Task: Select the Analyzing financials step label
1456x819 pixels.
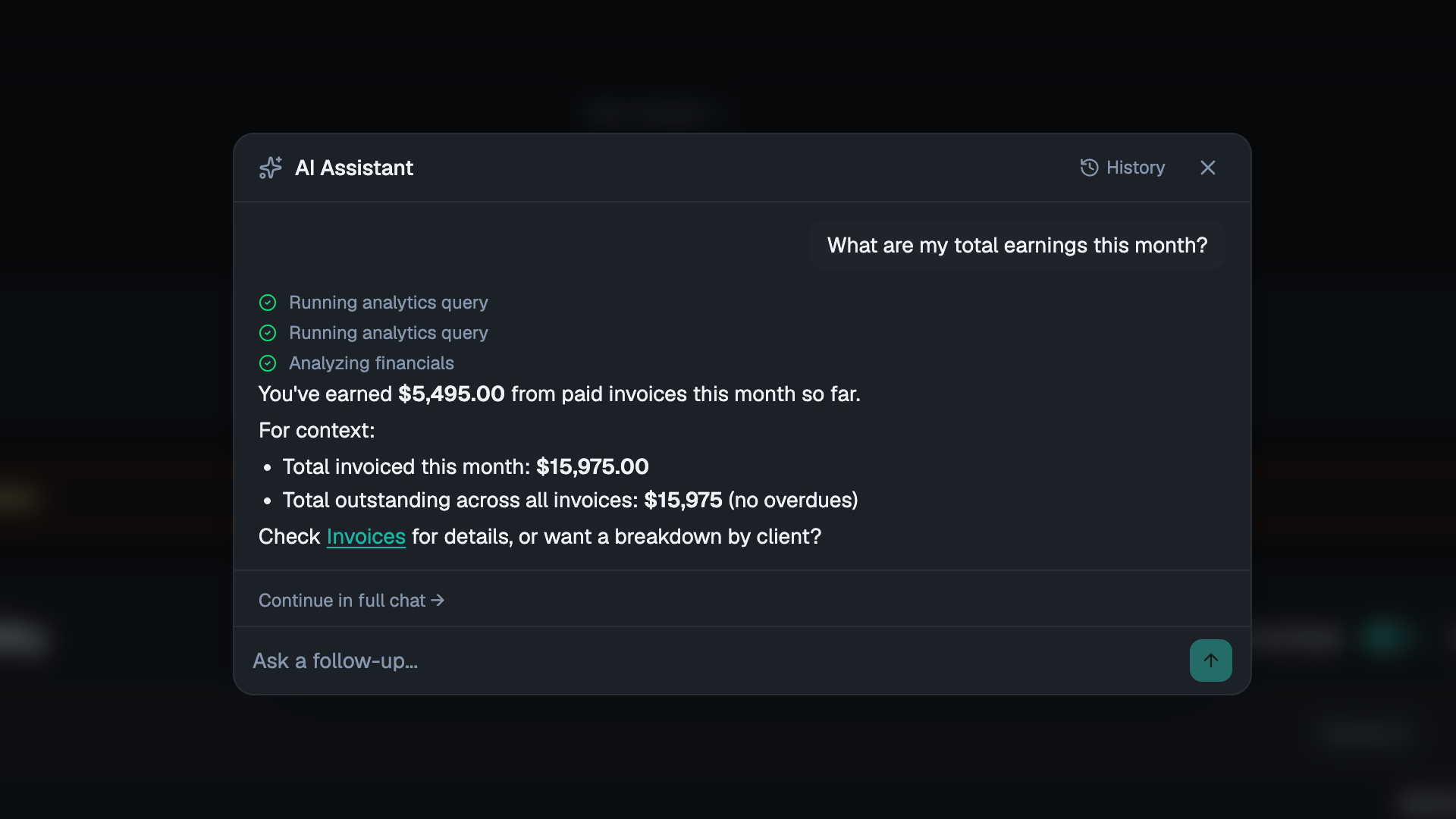Action: [x=372, y=363]
